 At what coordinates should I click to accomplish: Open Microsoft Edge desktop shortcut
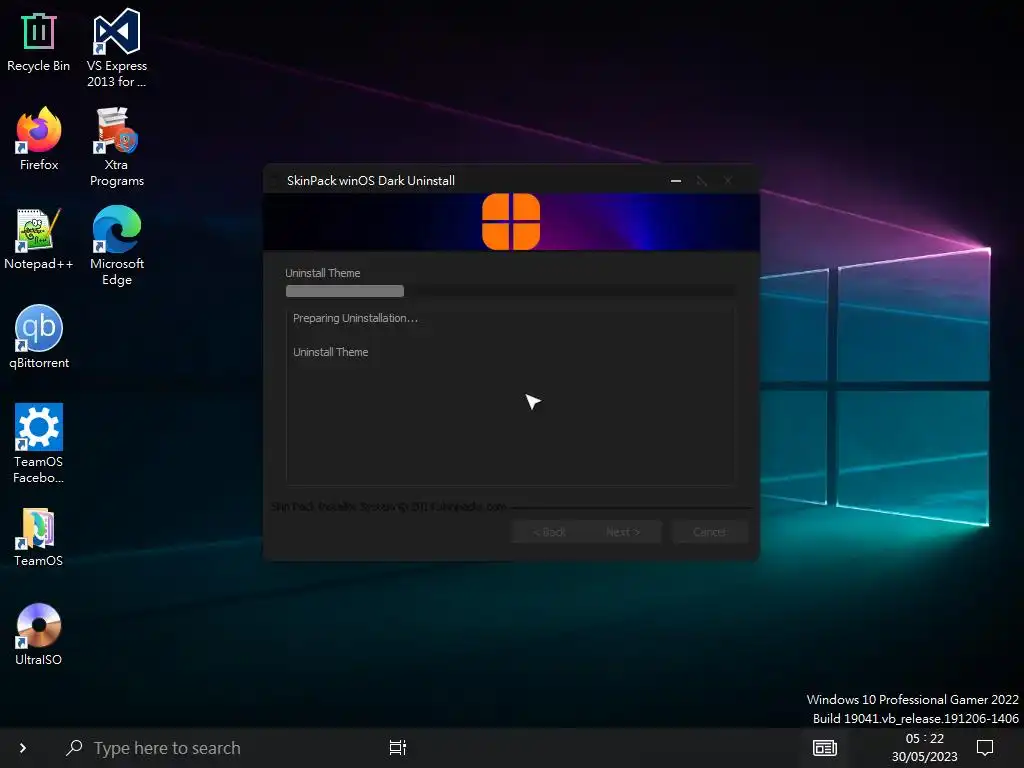[x=116, y=246]
